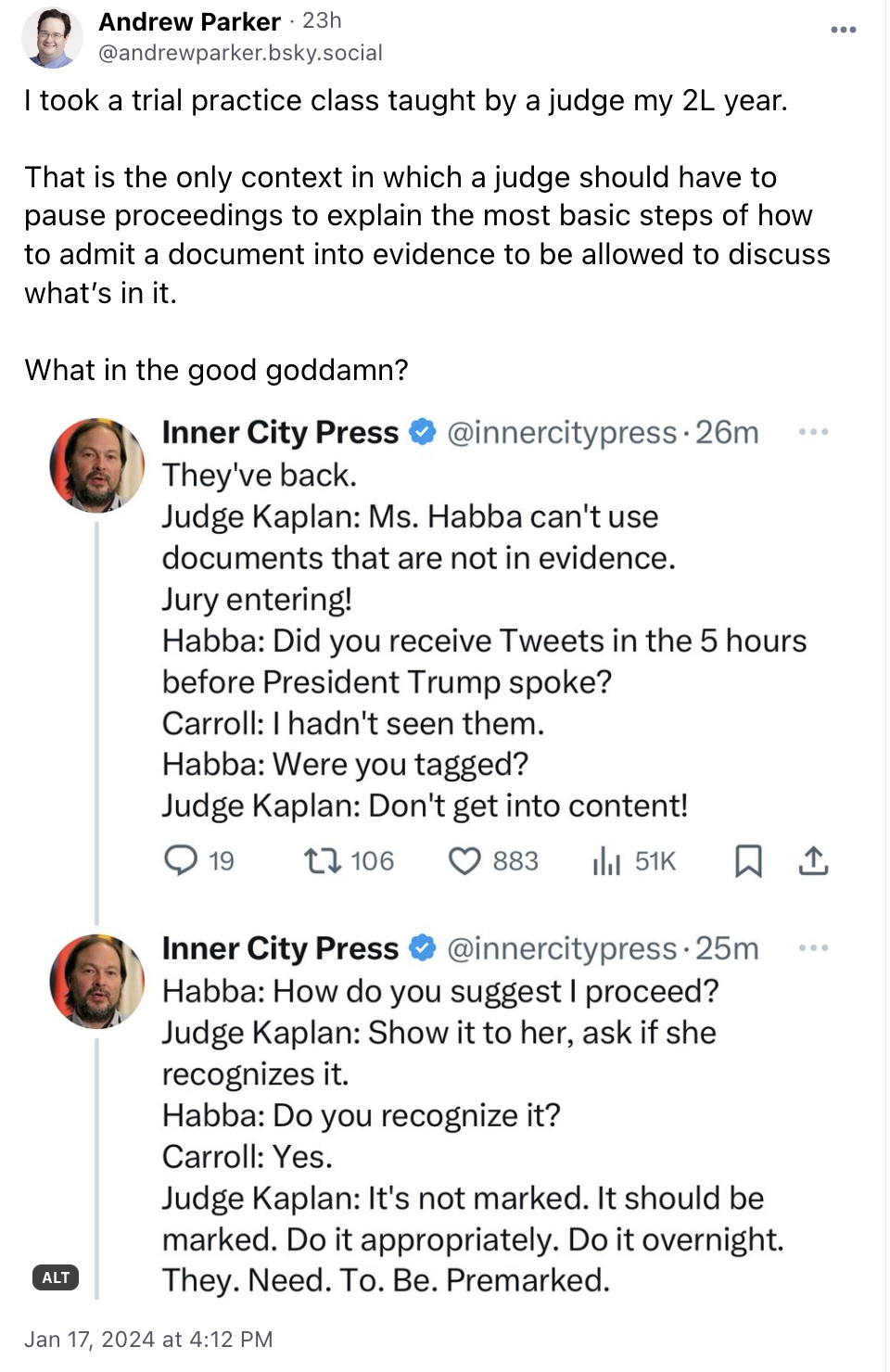
Task: Show the ALT text description
Action: point(56,1277)
